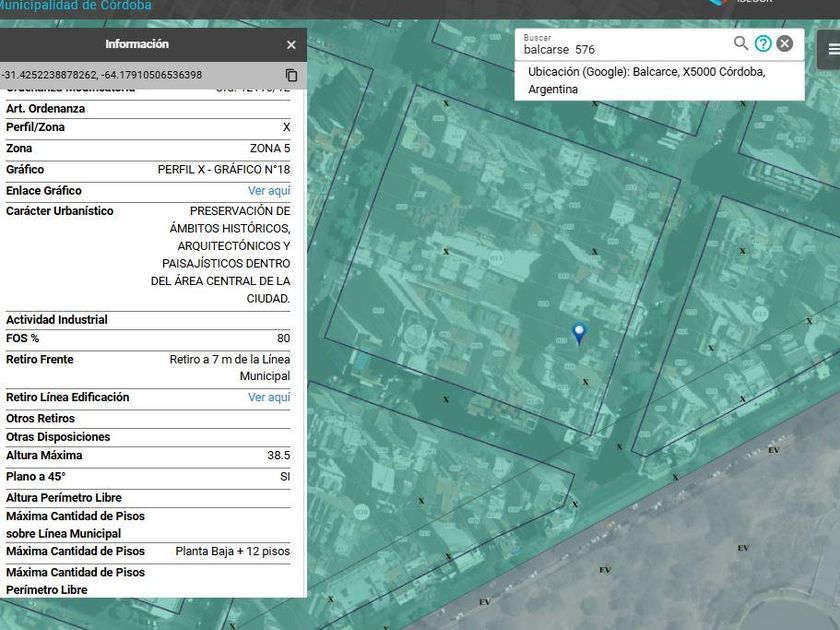Click the blue location pin marker

(x=578, y=333)
